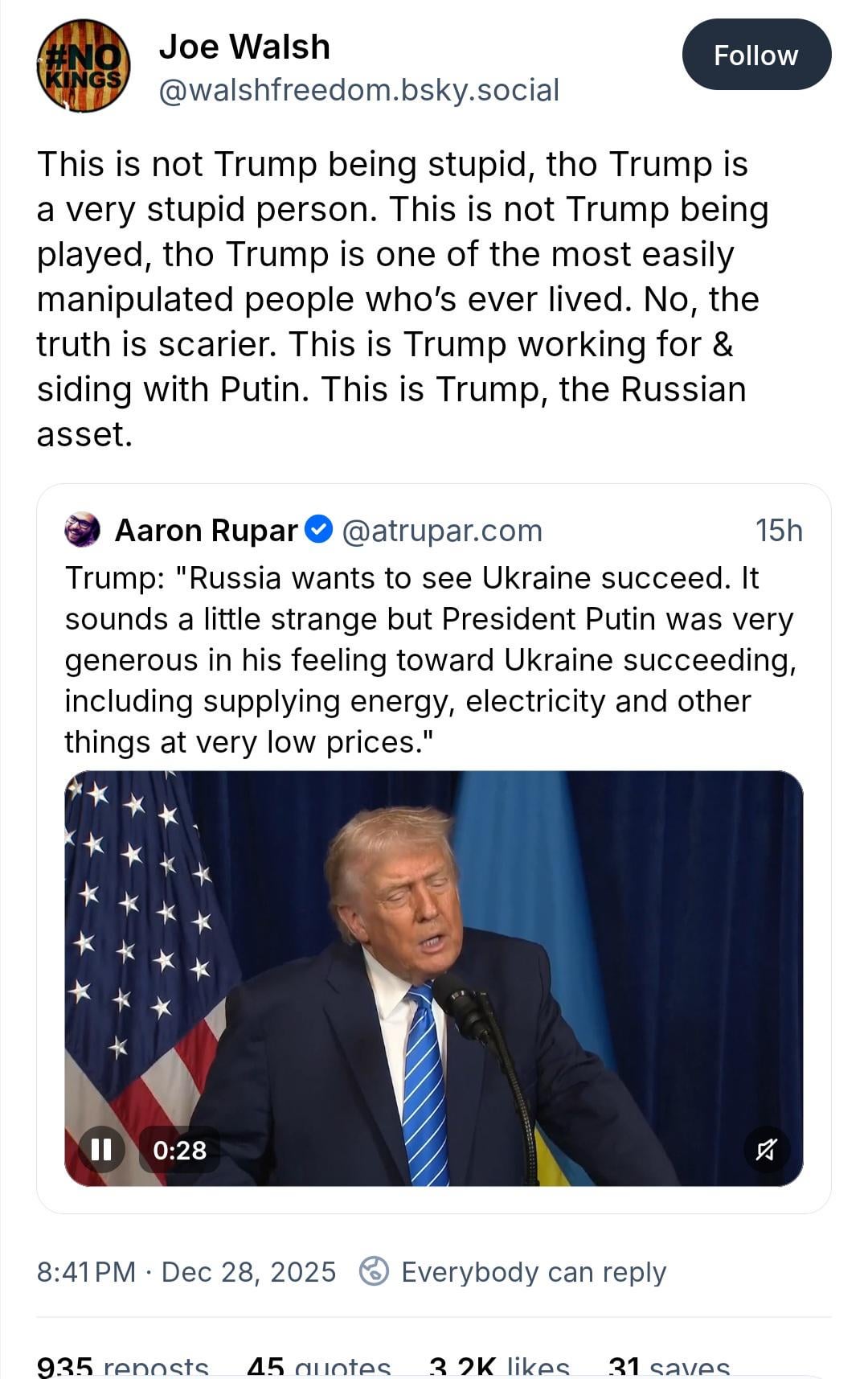This screenshot has height=1379, width=868.
Task: Open the @walshfreedom.bsky.social handle
Action: (358, 90)
